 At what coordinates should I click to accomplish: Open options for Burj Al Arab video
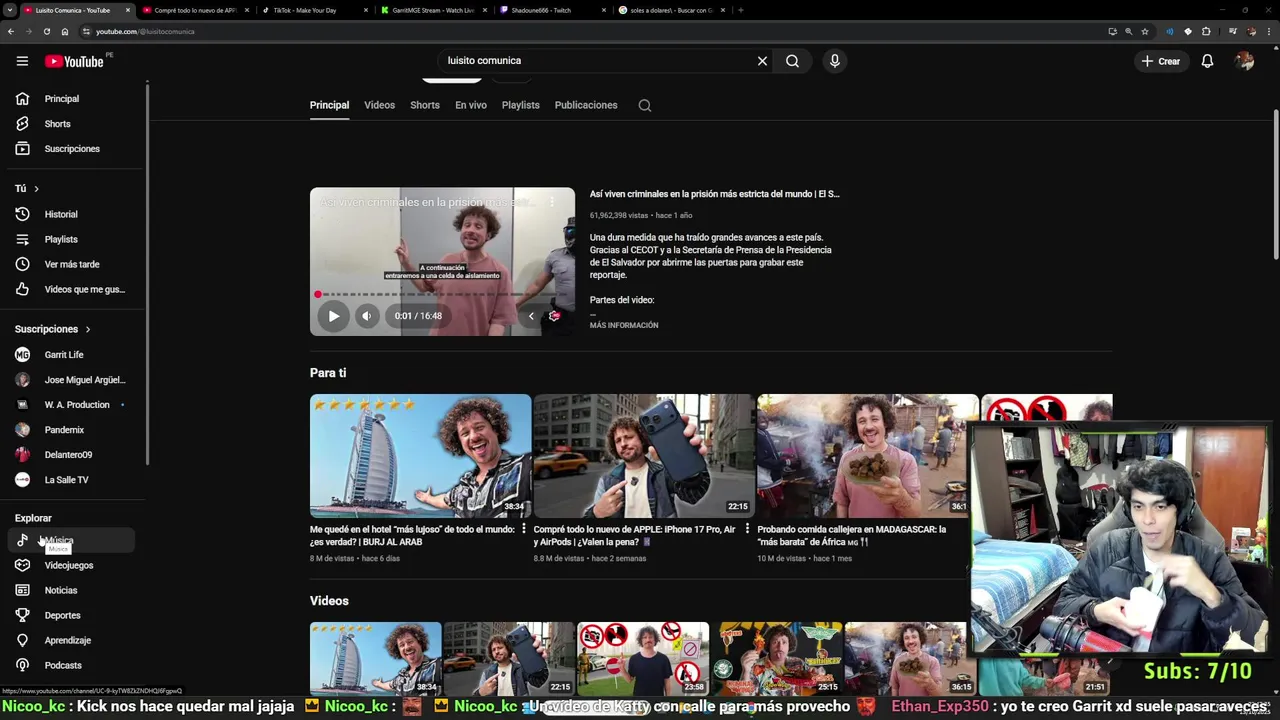tap(523, 530)
